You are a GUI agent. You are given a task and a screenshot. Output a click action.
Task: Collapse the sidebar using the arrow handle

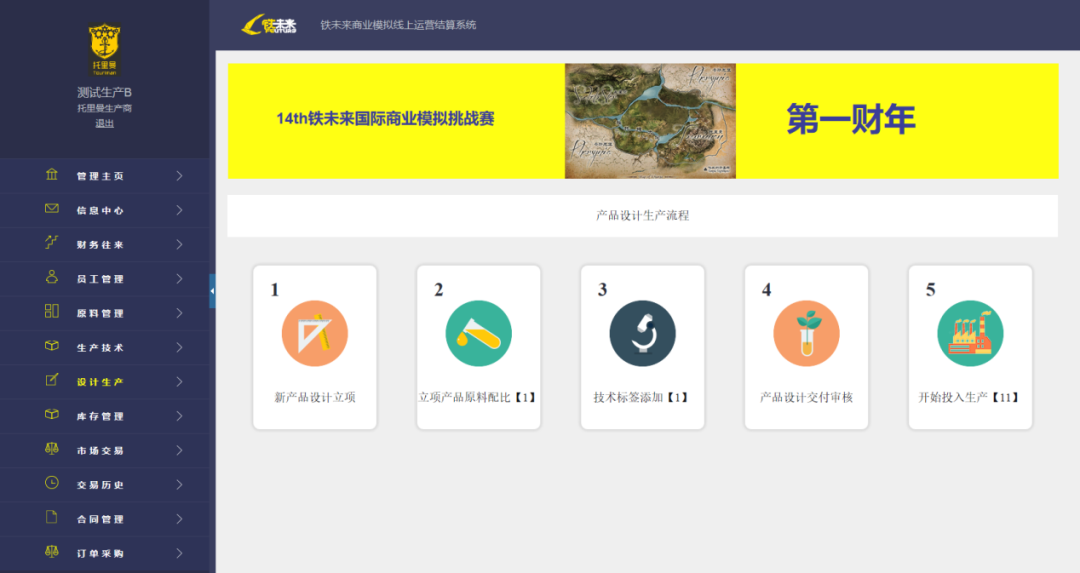pyautogui.click(x=212, y=291)
